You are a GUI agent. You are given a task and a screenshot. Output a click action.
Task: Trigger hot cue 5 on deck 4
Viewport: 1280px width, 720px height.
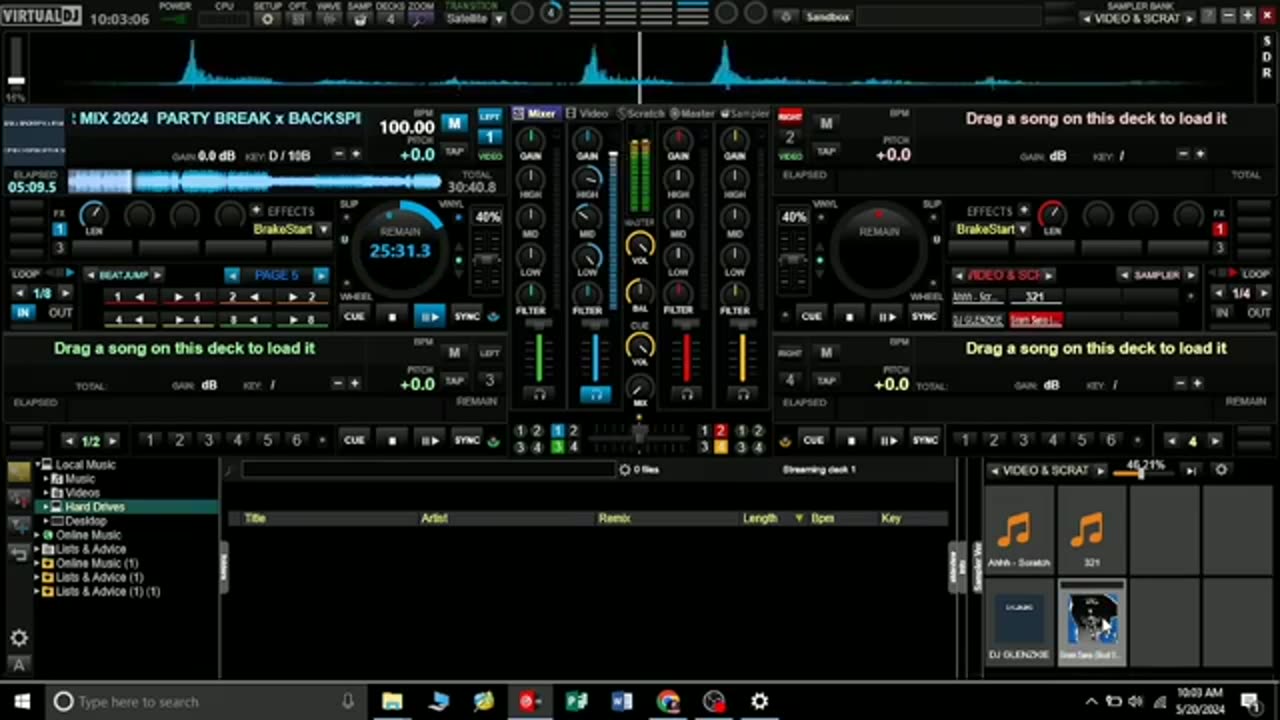[x=1081, y=440]
